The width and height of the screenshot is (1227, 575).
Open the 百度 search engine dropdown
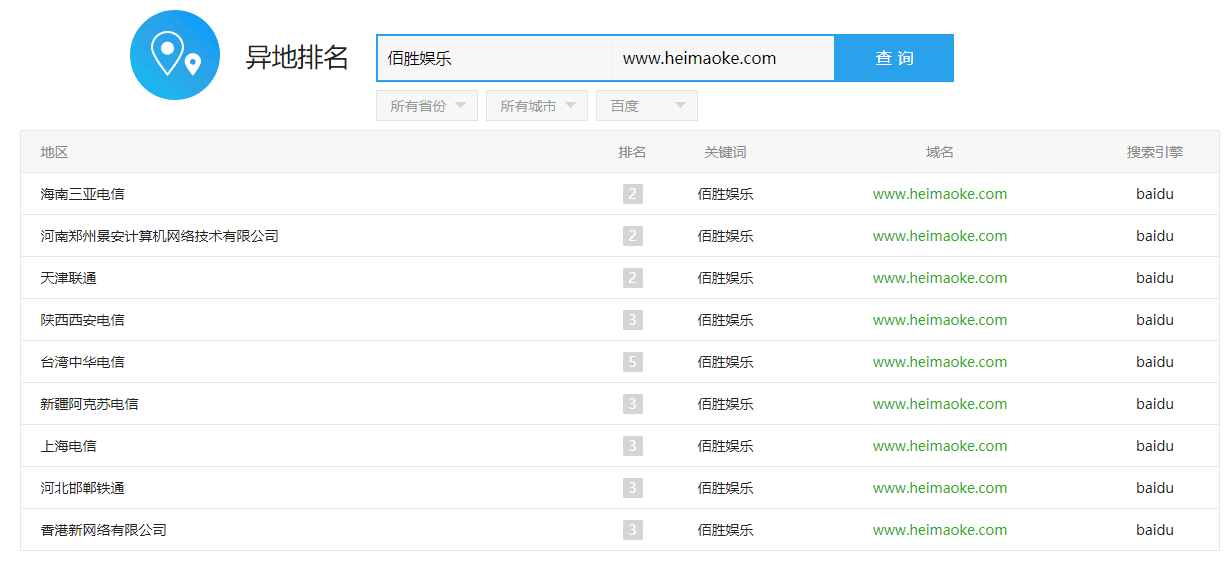tap(647, 106)
